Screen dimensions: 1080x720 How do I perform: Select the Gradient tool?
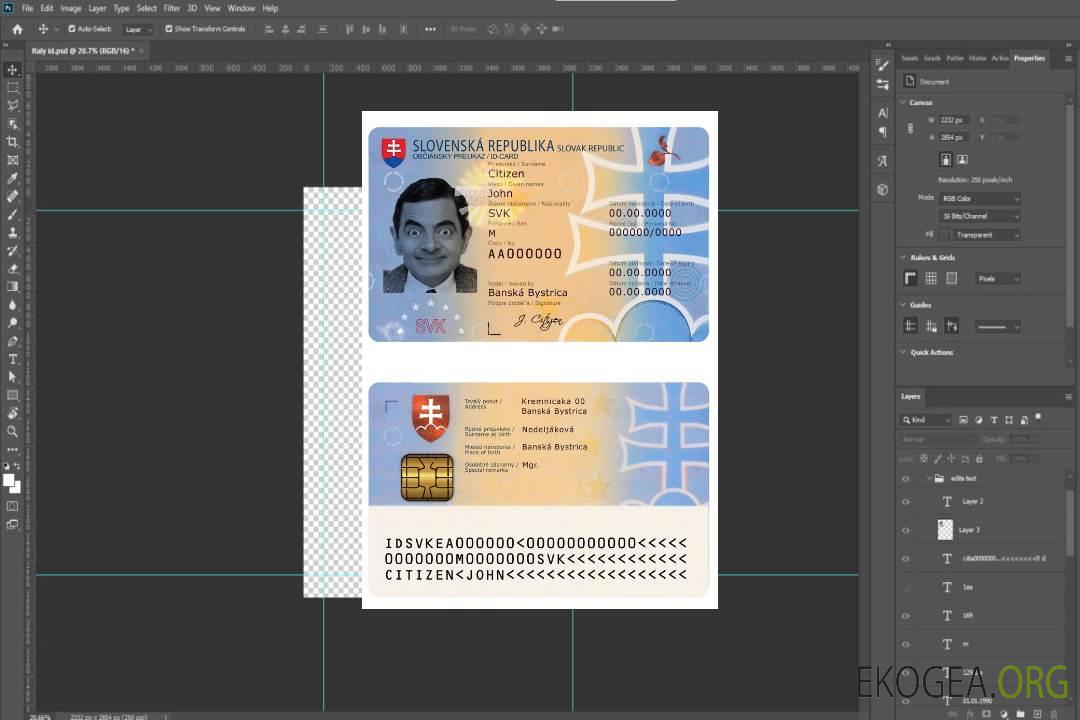pyautogui.click(x=12, y=287)
